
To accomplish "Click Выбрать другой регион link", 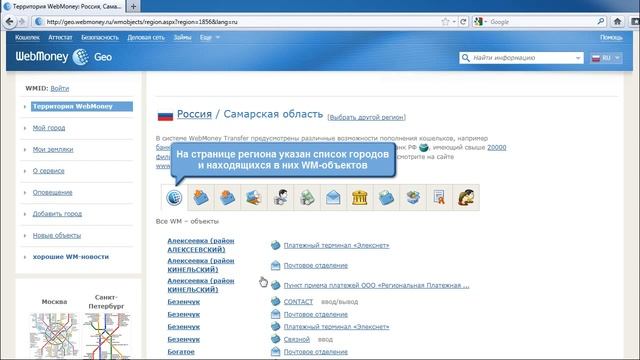I will pyautogui.click(x=367, y=117).
